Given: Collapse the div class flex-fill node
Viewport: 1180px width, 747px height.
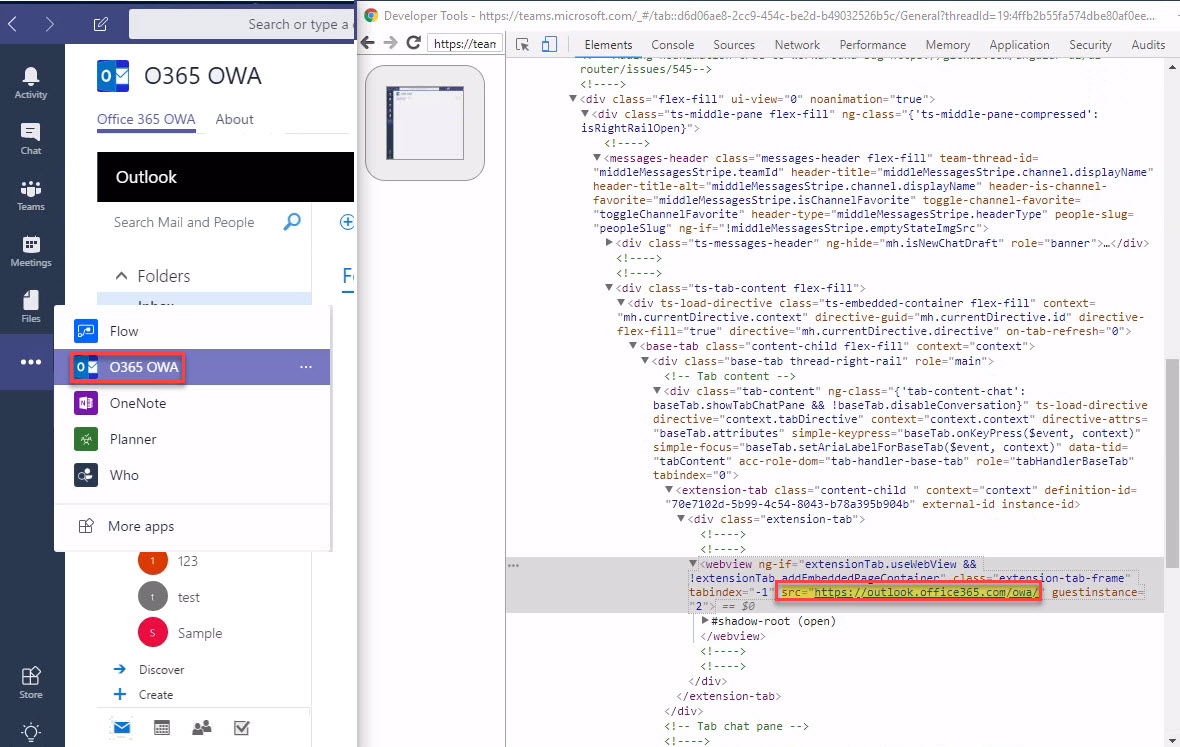Looking at the screenshot, I should click(x=573, y=99).
